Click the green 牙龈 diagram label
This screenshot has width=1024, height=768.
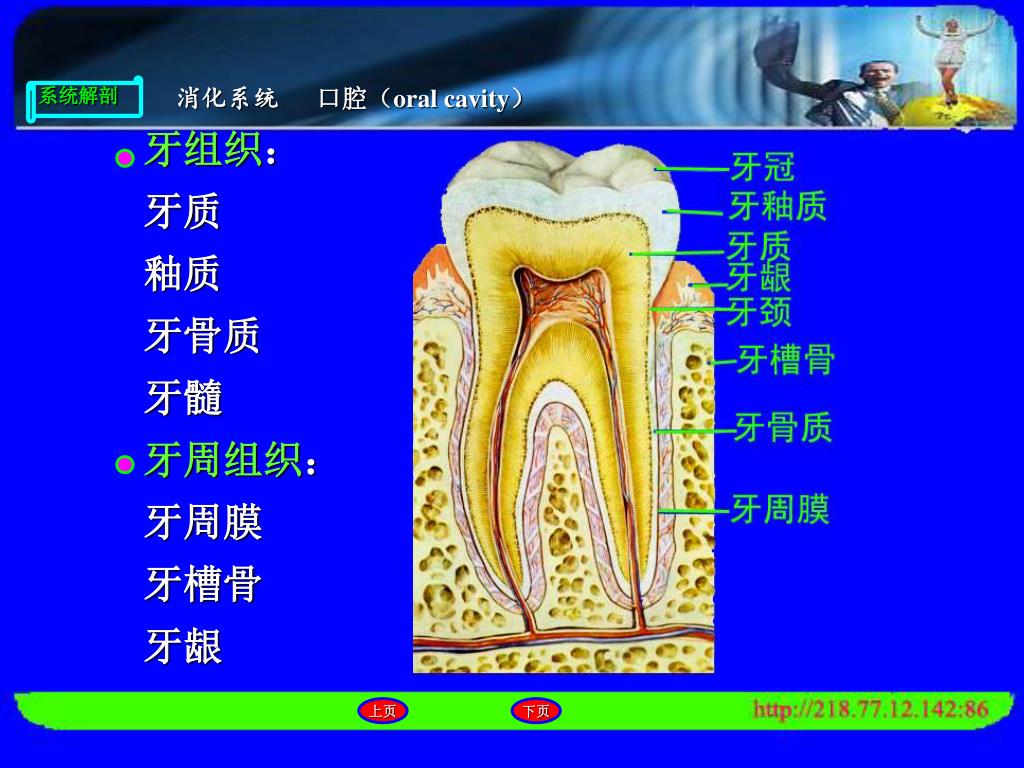pyautogui.click(x=759, y=277)
